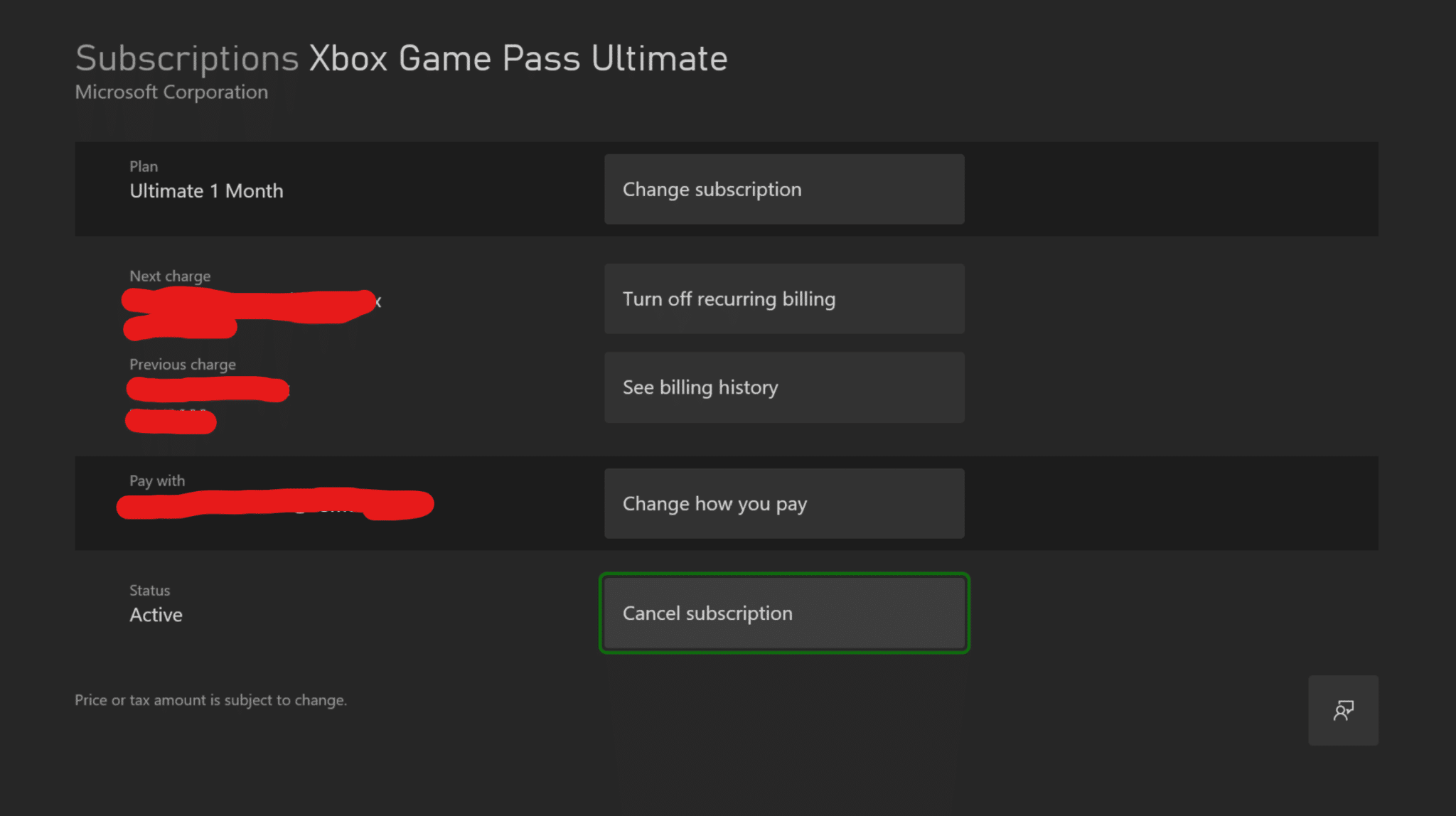Click the Active status value
Screen dimensions: 1456x816
point(156,615)
